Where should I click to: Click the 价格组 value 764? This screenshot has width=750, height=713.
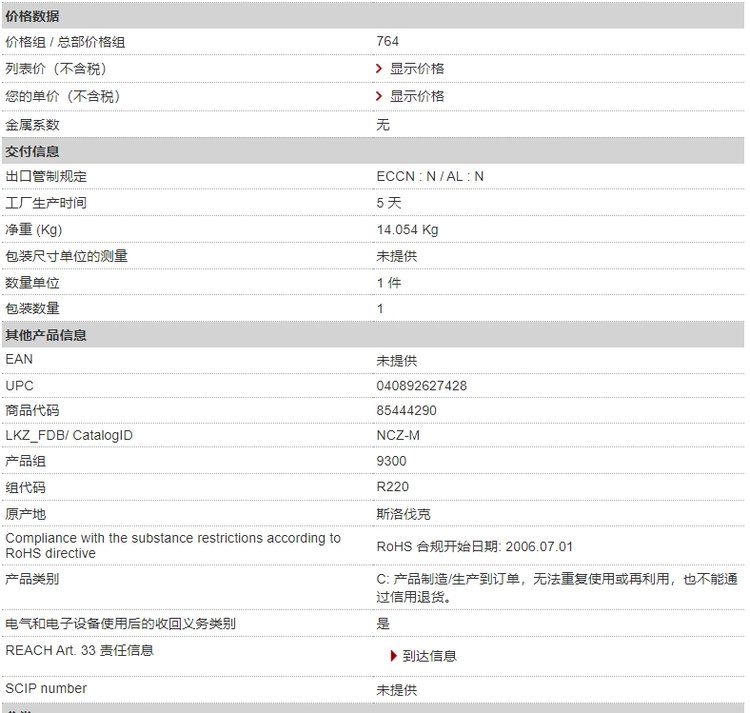coord(388,42)
